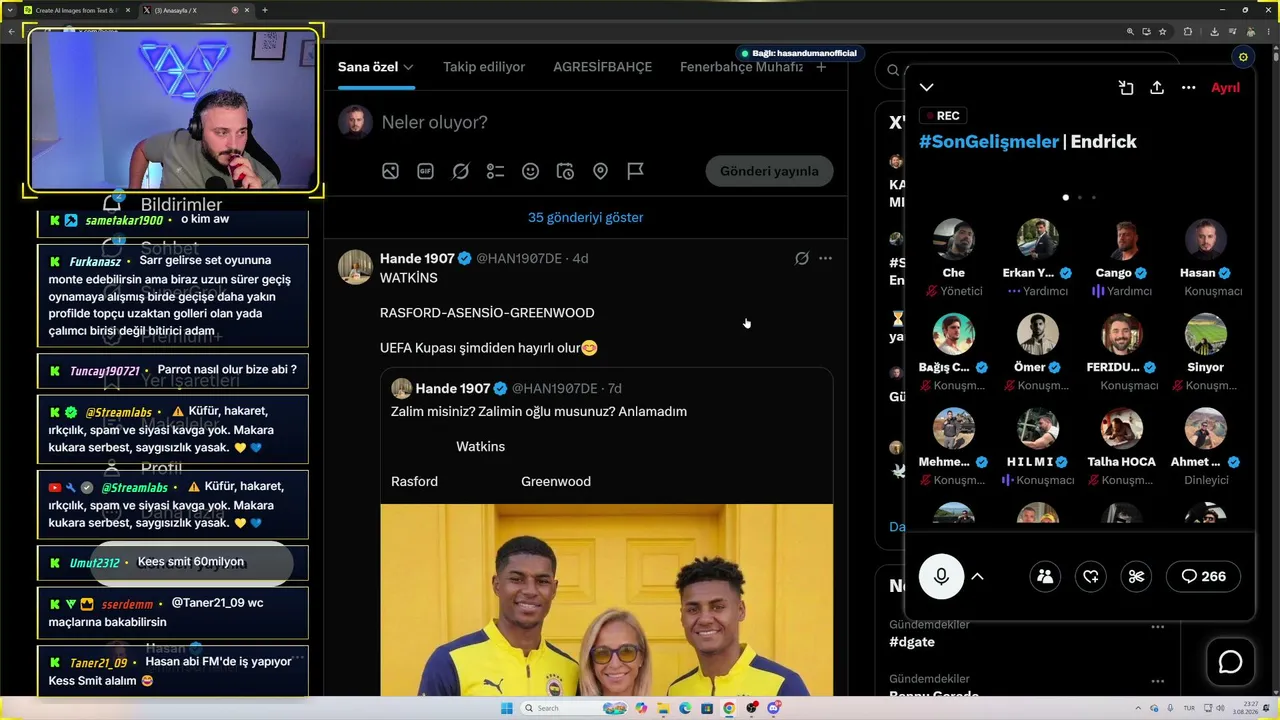Open Ömer's speaker avatar in Space
This screenshot has height=720, width=1280.
[1037, 335]
